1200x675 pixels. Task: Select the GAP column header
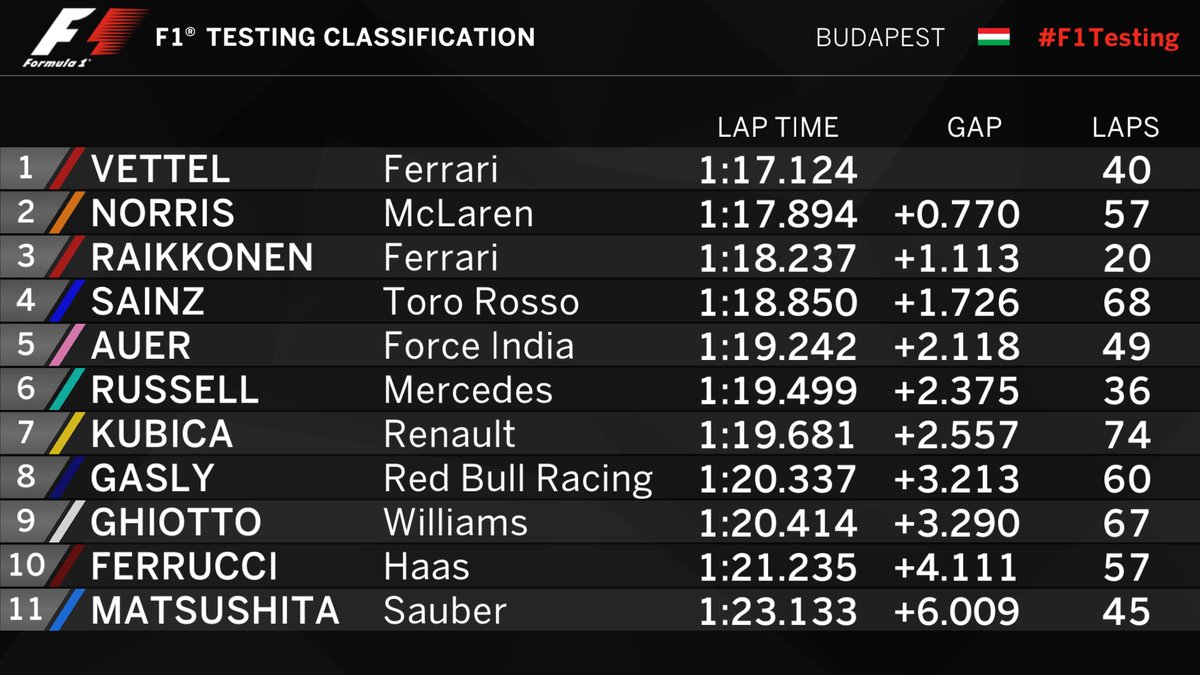[x=973, y=127]
